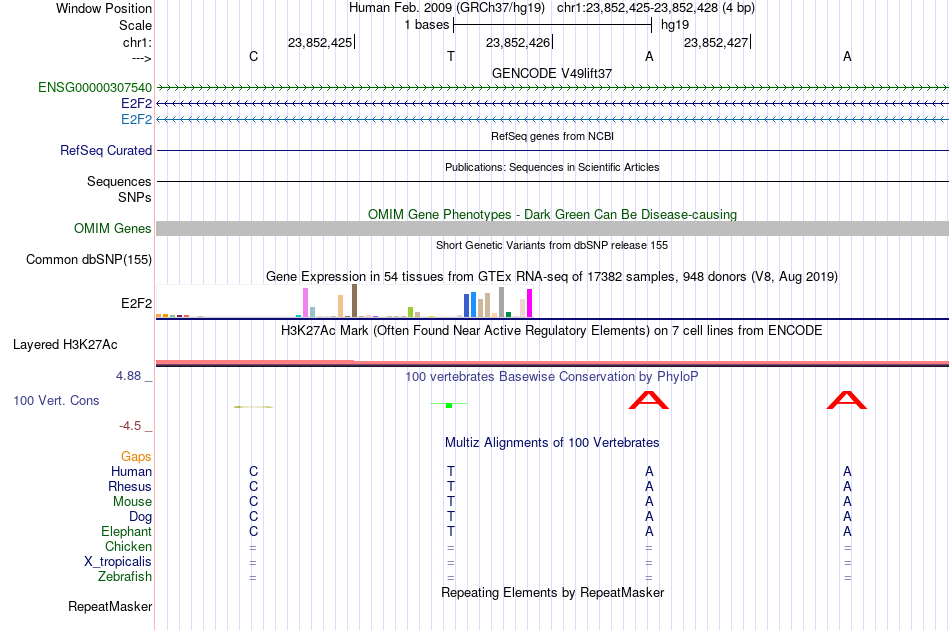The height and width of the screenshot is (630, 950).
Task: Click the 'OMIM Gene Phenotypes' green title
Action: pos(553,214)
